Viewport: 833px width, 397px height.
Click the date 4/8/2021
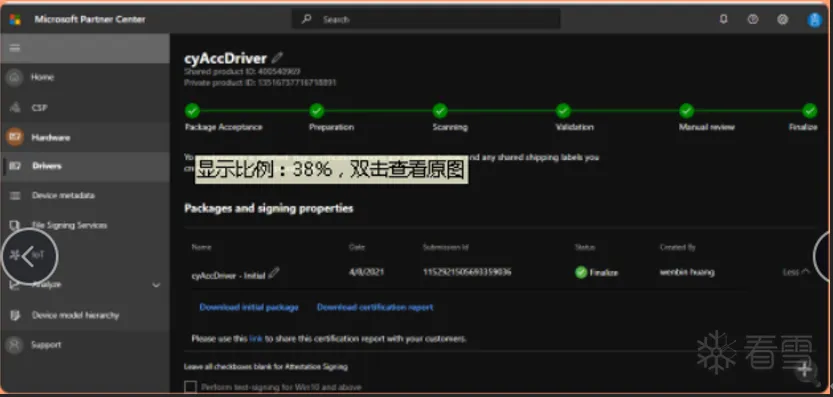(x=367, y=272)
